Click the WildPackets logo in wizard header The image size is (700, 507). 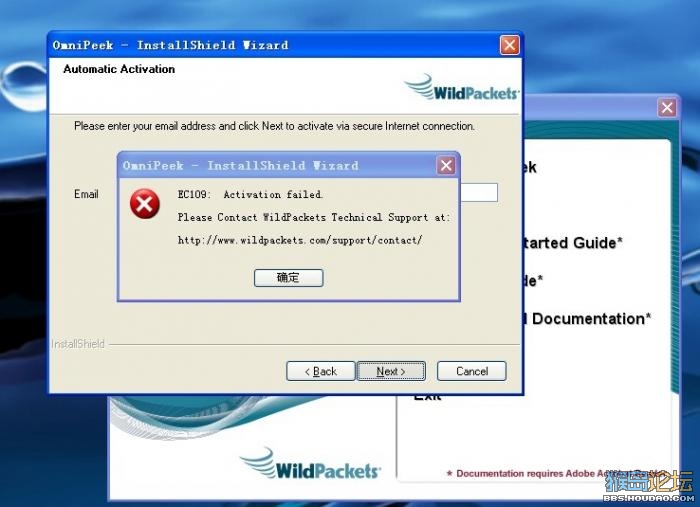click(462, 87)
